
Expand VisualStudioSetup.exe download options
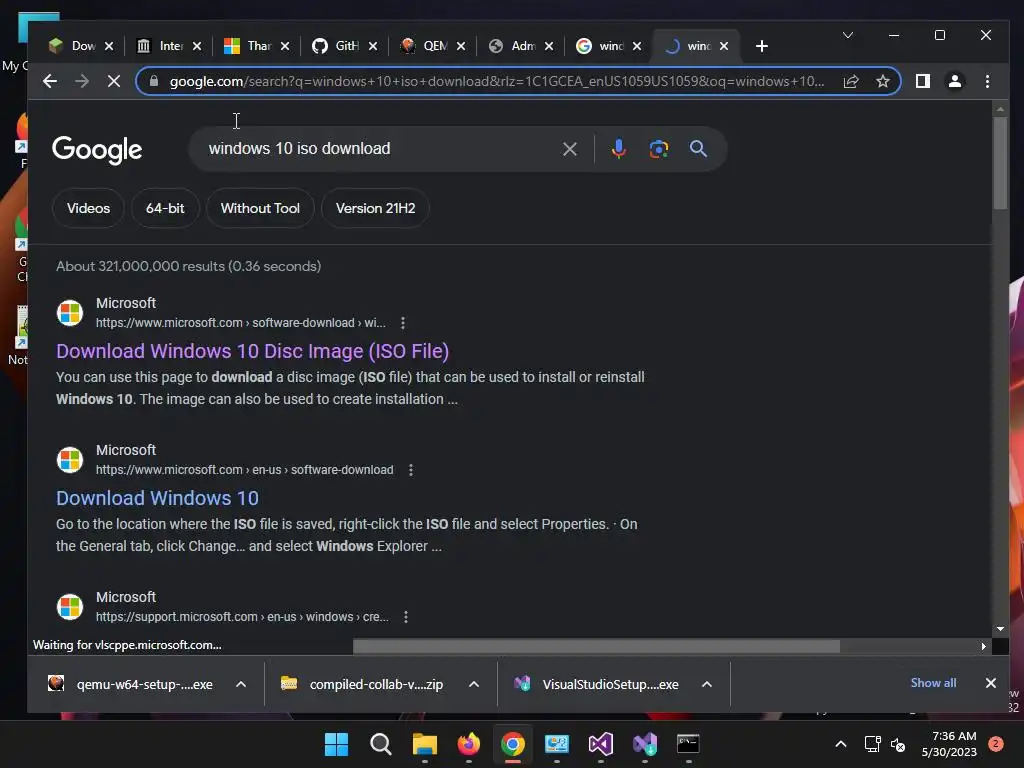707,684
